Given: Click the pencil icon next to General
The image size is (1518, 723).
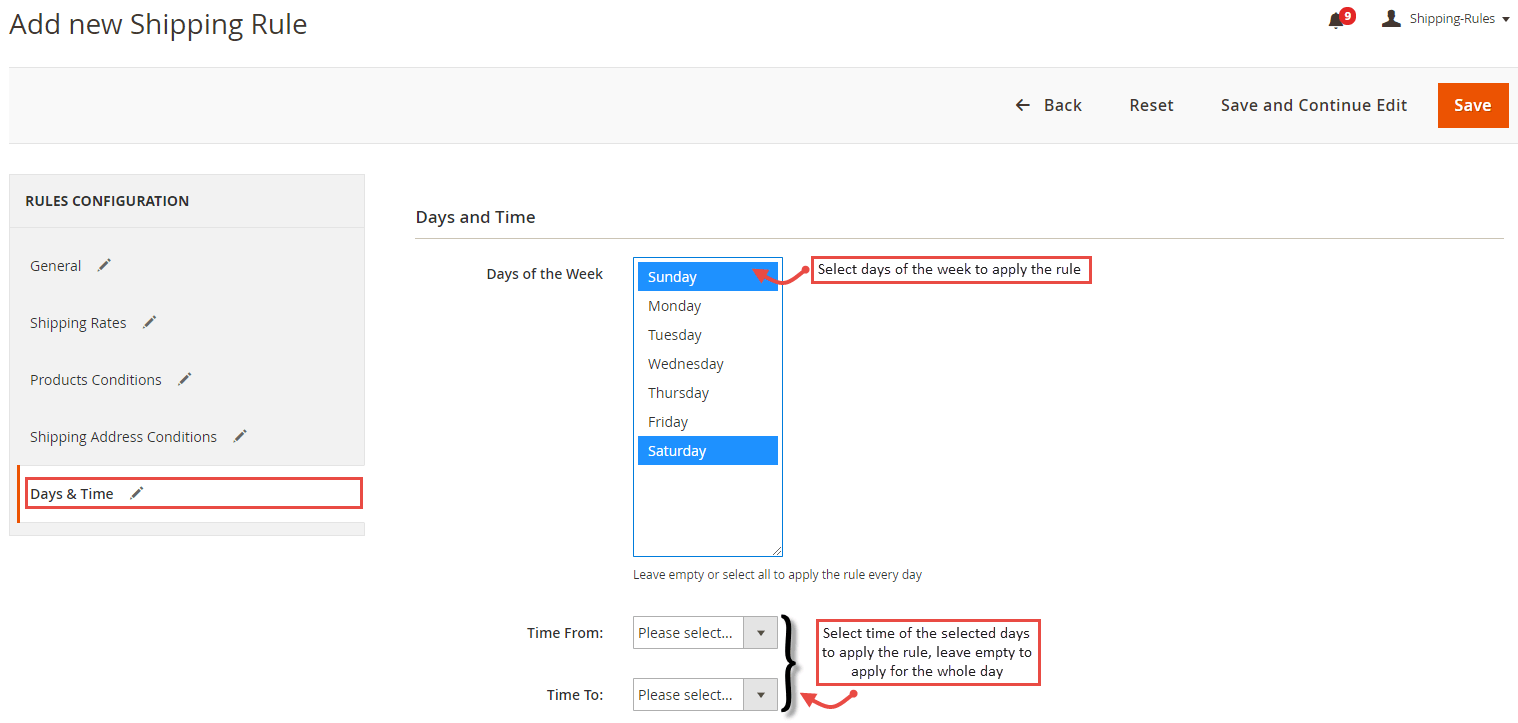Looking at the screenshot, I should point(104,265).
